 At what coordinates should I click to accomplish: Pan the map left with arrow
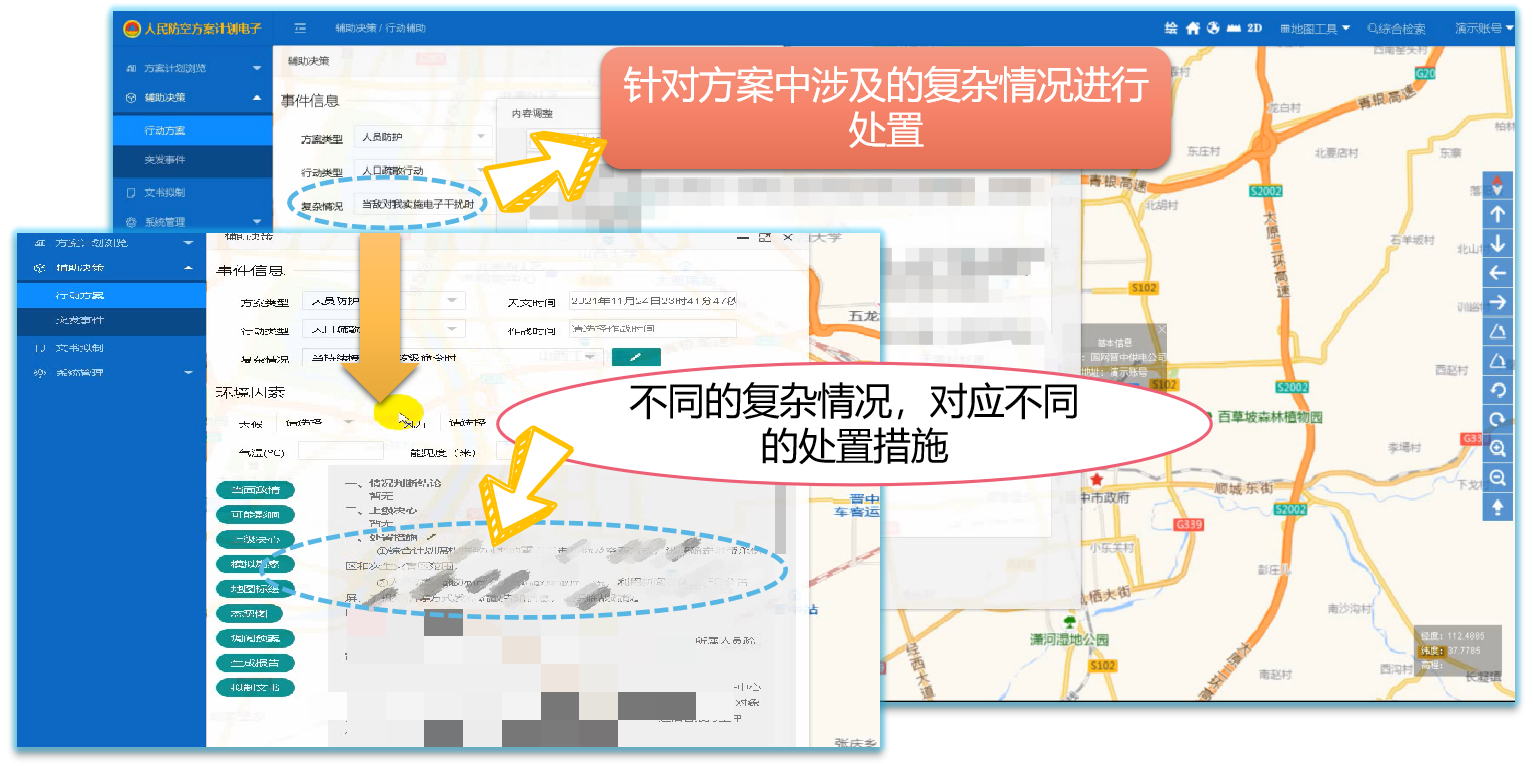(x=1497, y=272)
